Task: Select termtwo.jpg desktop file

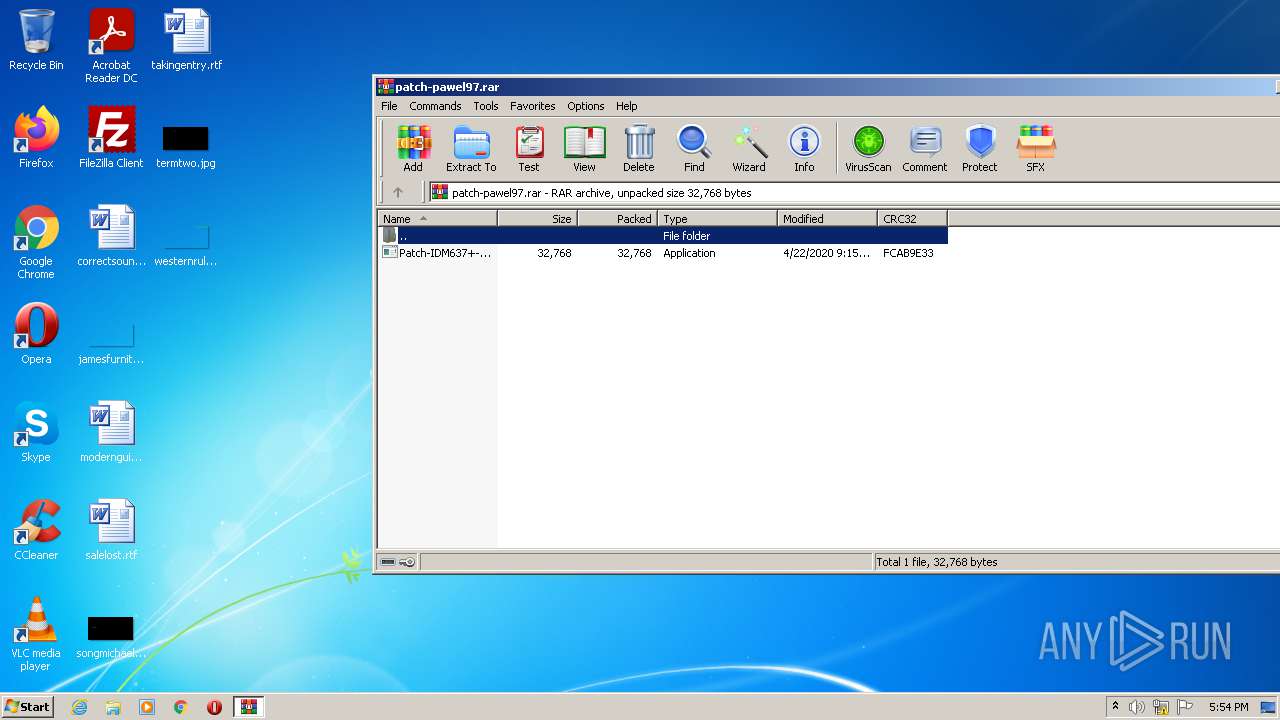Action: pyautogui.click(x=186, y=145)
